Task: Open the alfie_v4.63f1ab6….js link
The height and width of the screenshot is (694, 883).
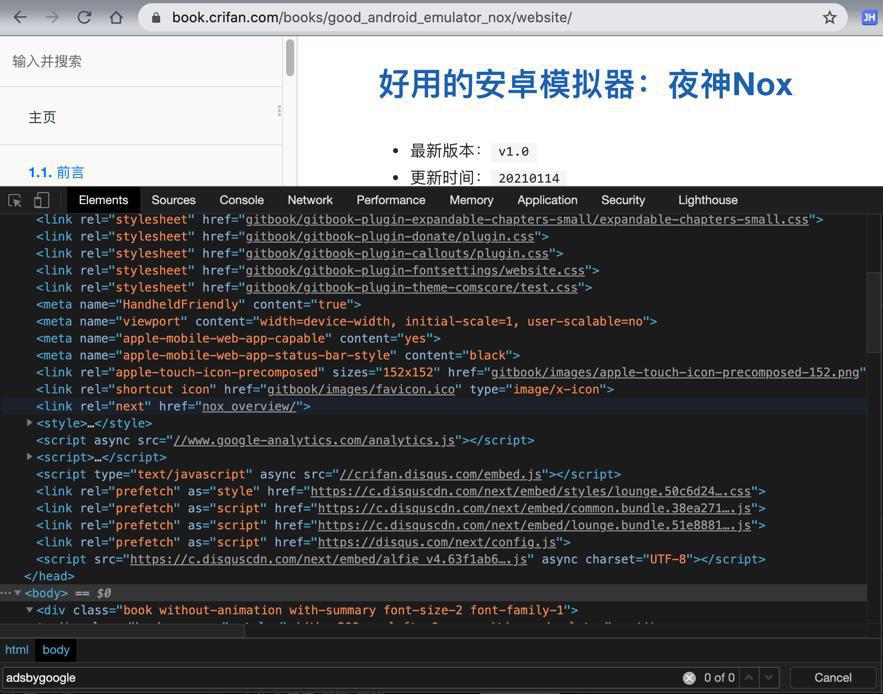Action: click(x=328, y=559)
